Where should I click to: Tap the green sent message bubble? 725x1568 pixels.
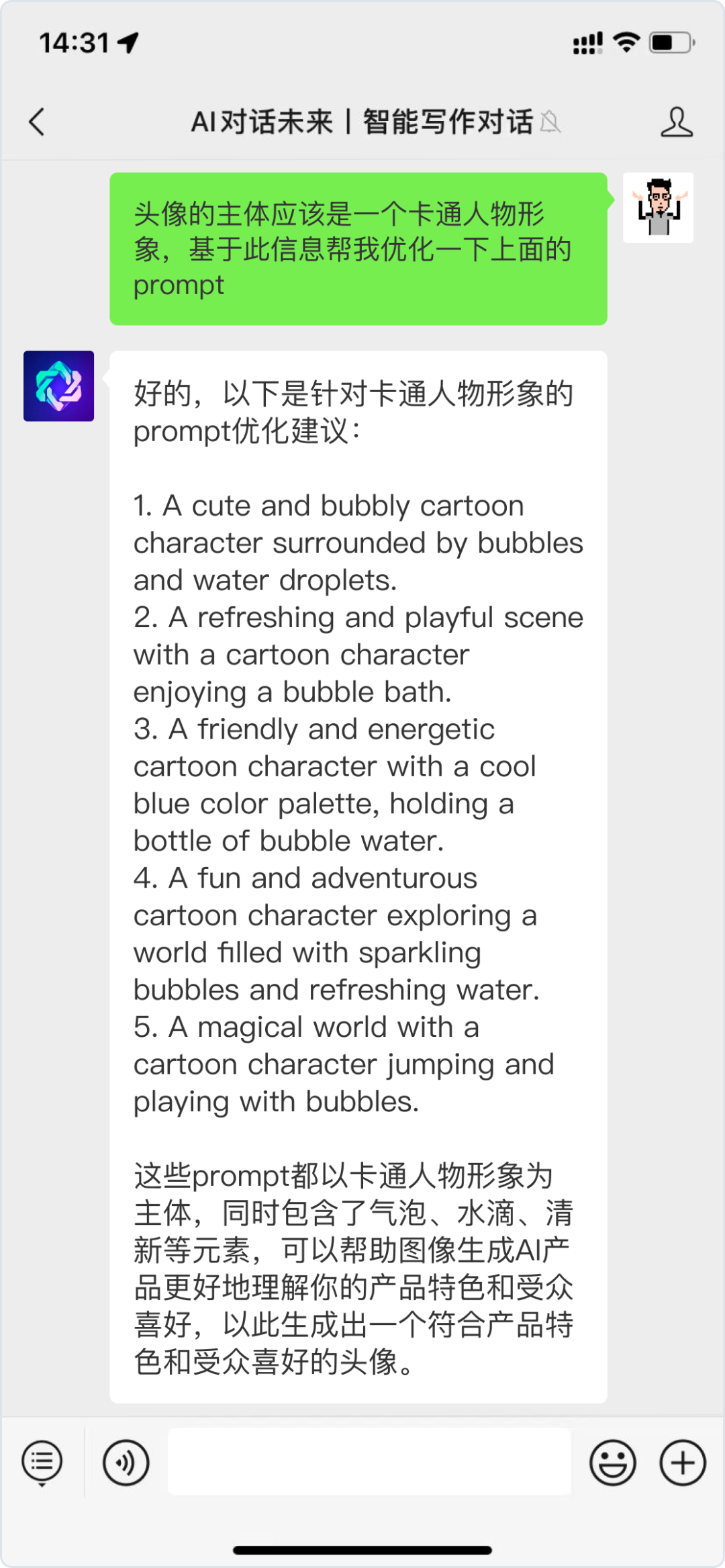tap(358, 249)
